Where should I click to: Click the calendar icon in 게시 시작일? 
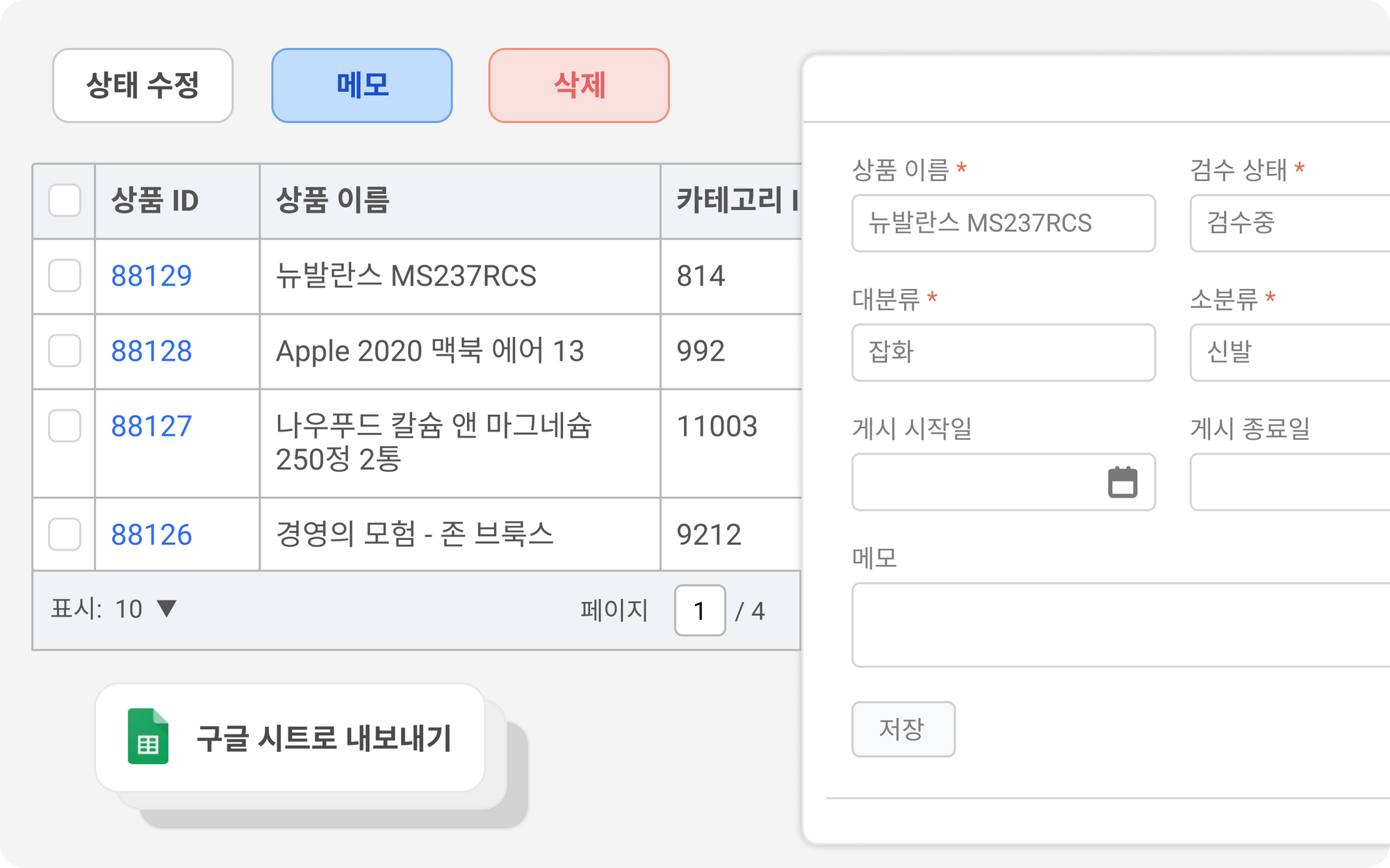click(x=1122, y=482)
